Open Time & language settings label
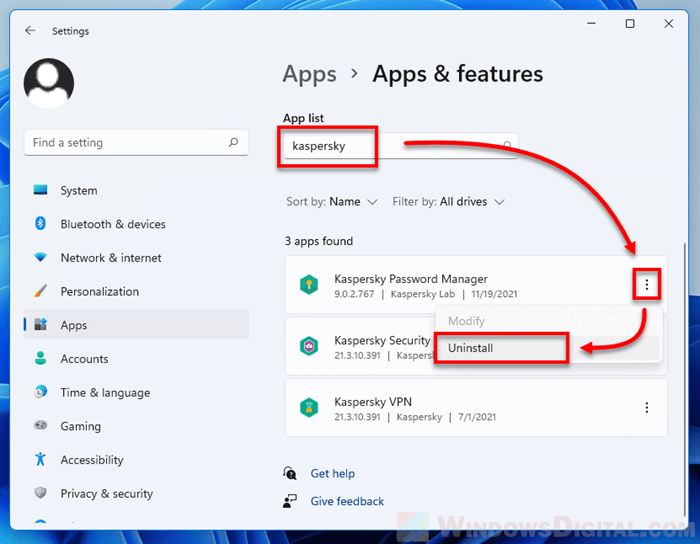 (x=105, y=393)
